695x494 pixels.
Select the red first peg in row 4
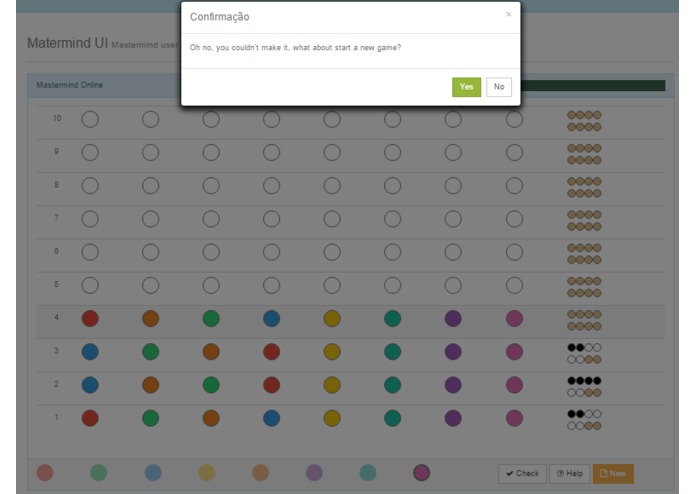tap(90, 319)
